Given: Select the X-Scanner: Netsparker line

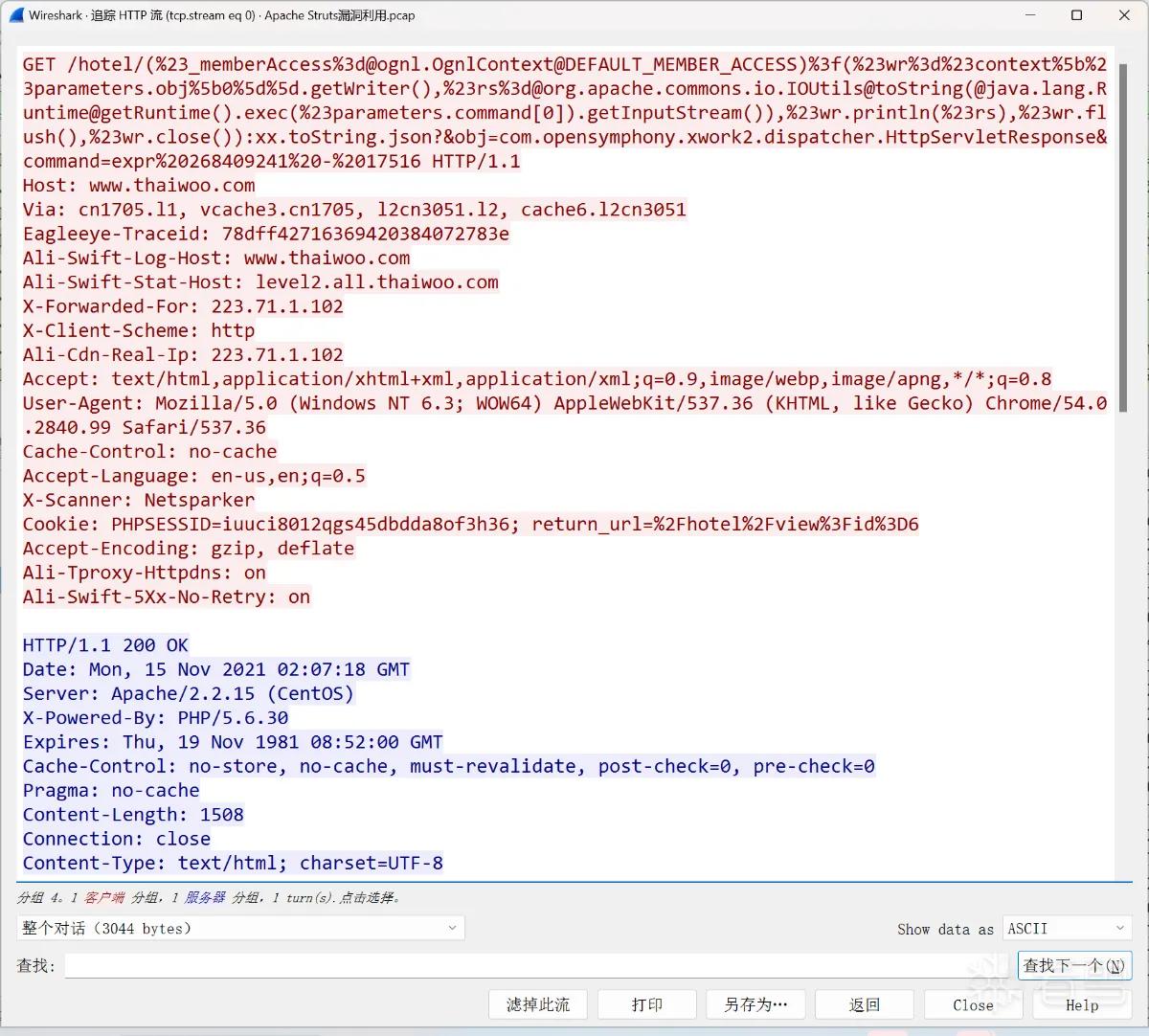Looking at the screenshot, I should point(139,500).
